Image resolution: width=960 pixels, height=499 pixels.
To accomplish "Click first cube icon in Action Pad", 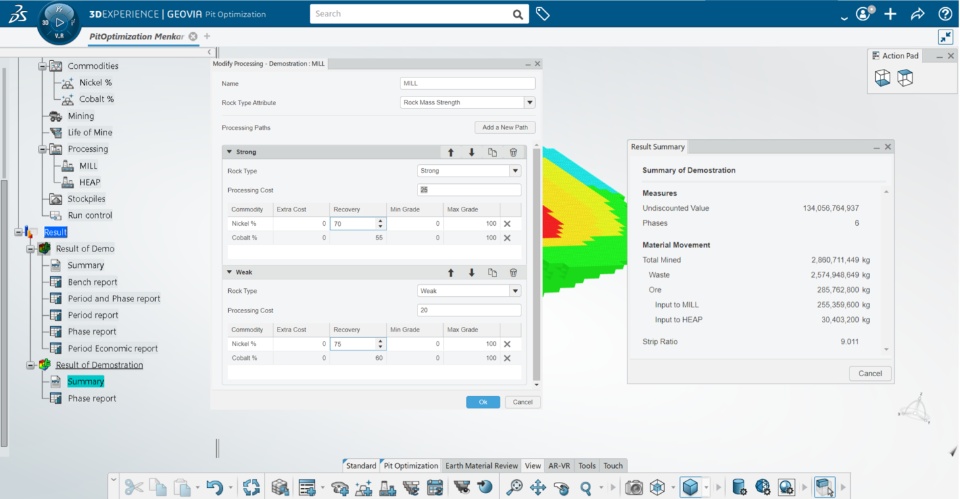I will click(x=882, y=78).
